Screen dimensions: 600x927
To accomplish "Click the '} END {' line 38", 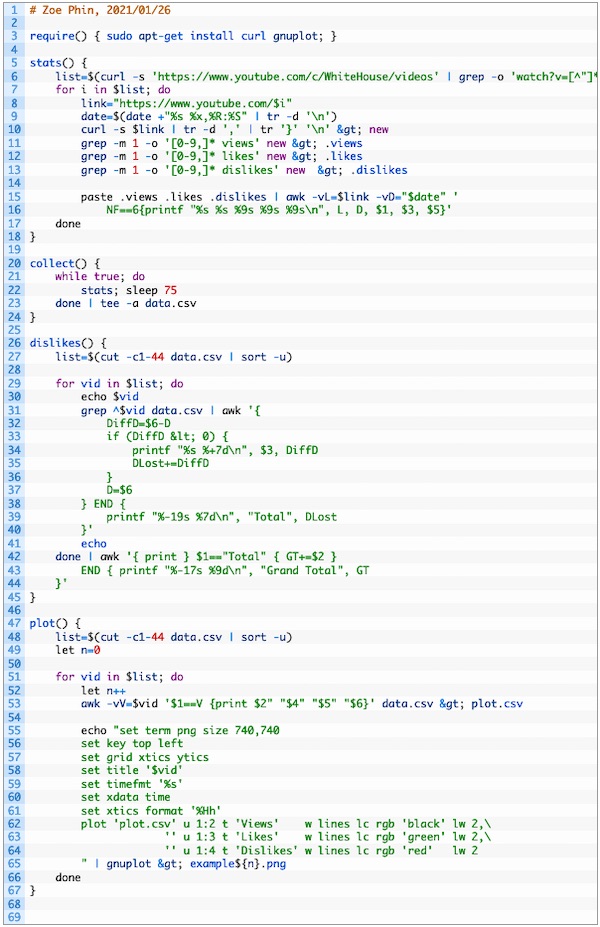I will (x=103, y=504).
